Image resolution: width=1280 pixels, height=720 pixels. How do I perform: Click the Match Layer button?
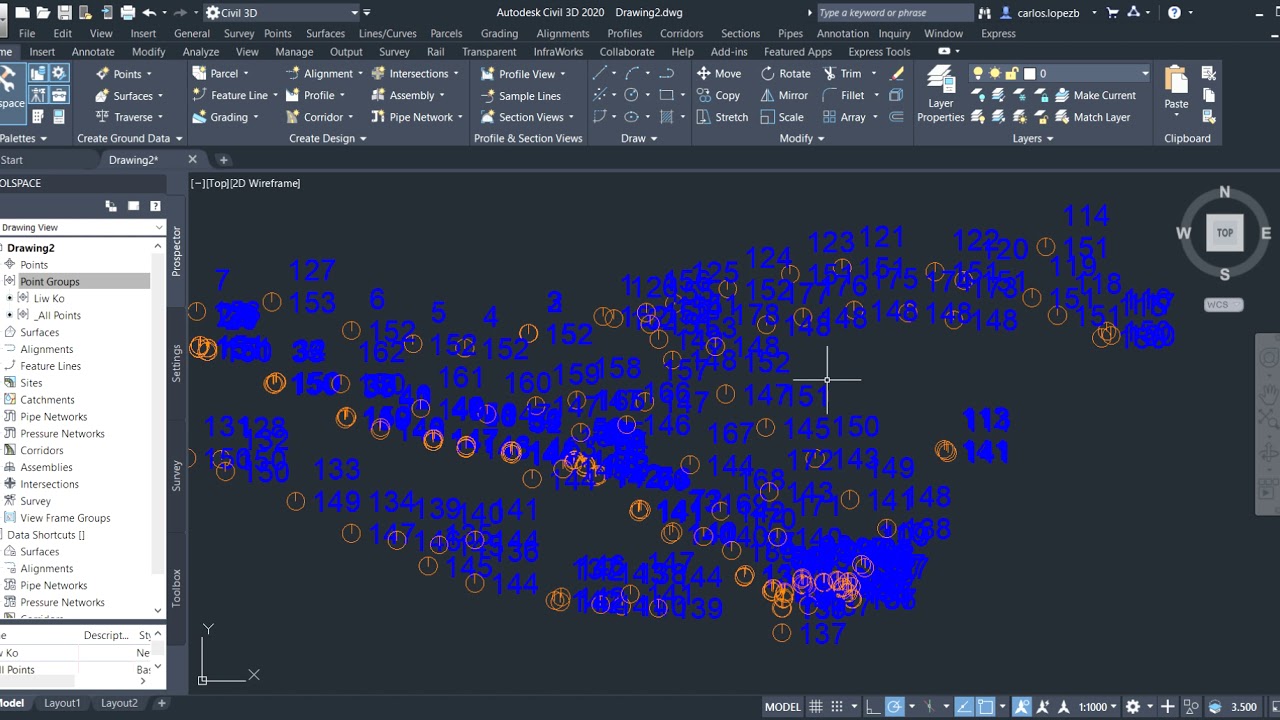1093,117
